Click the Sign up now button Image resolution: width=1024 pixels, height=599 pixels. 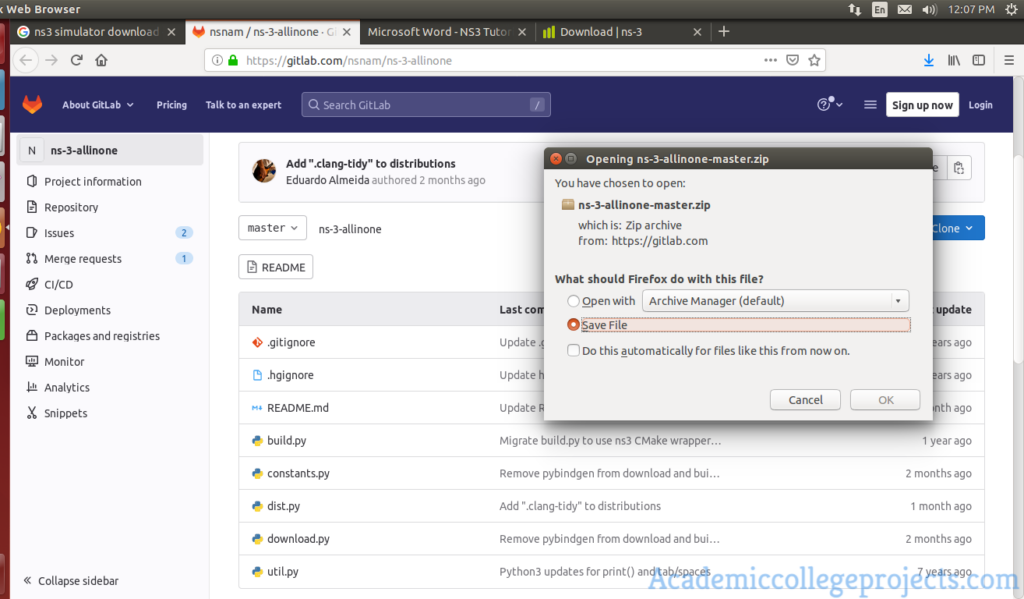point(922,105)
